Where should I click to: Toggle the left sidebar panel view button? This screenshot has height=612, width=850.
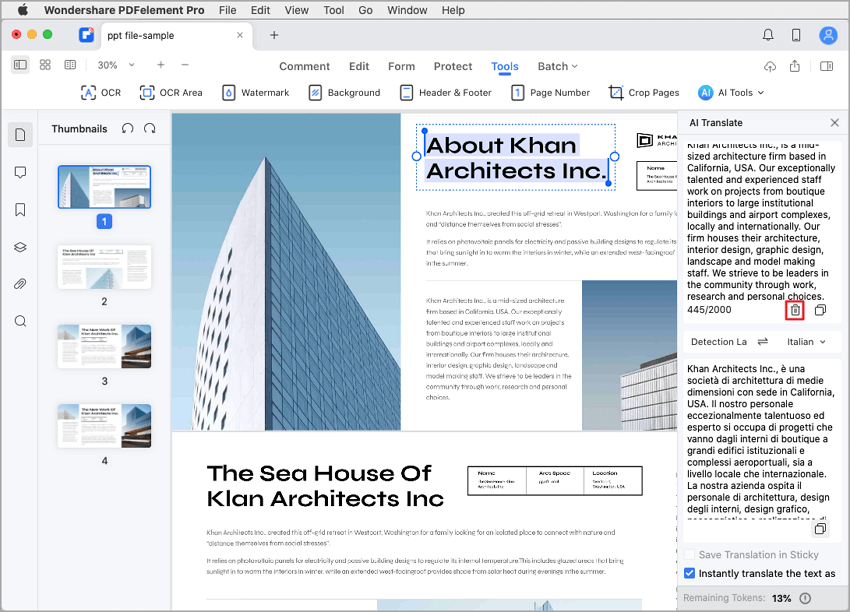20,65
